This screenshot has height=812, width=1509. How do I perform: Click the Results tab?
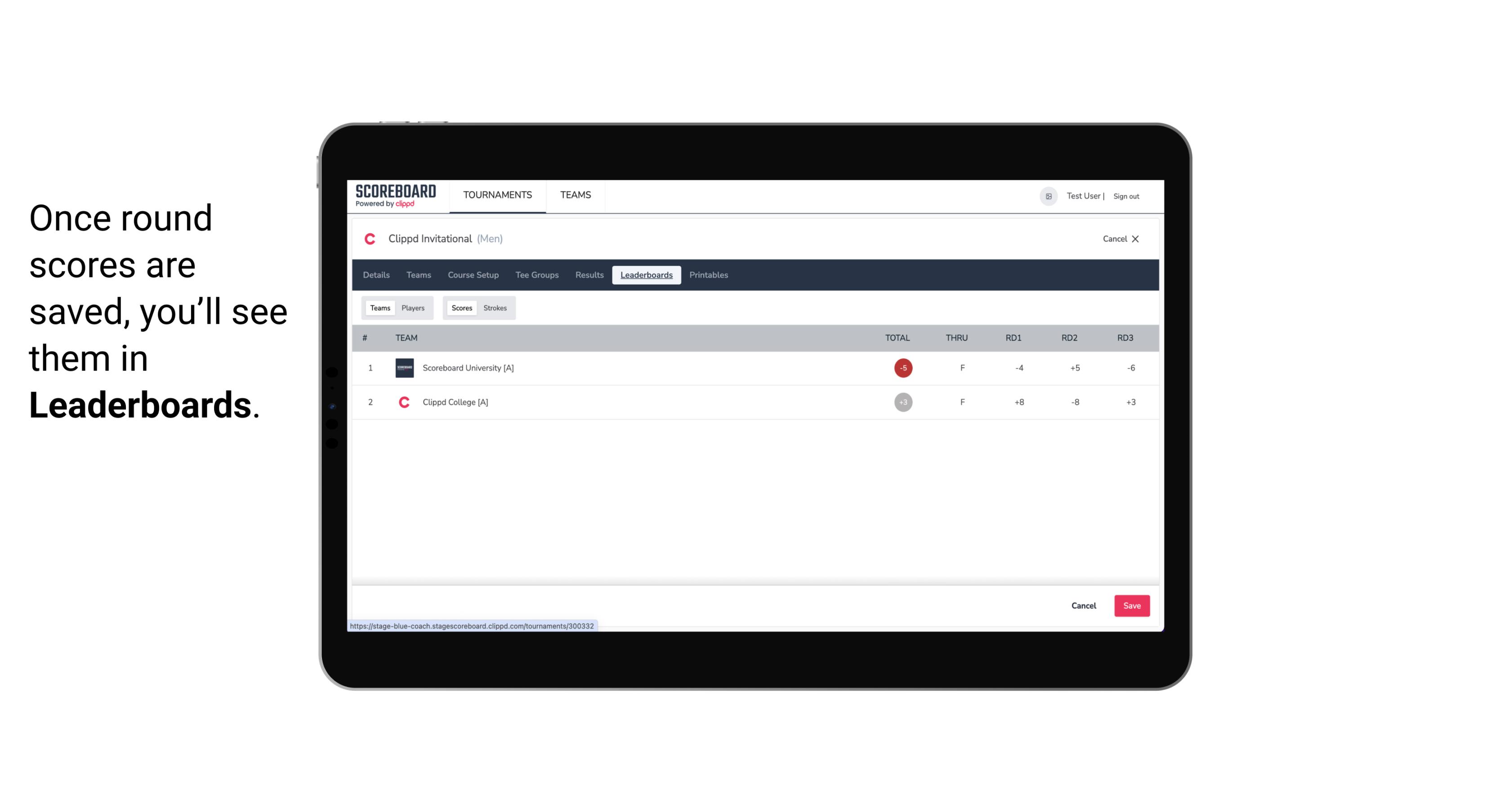[588, 275]
